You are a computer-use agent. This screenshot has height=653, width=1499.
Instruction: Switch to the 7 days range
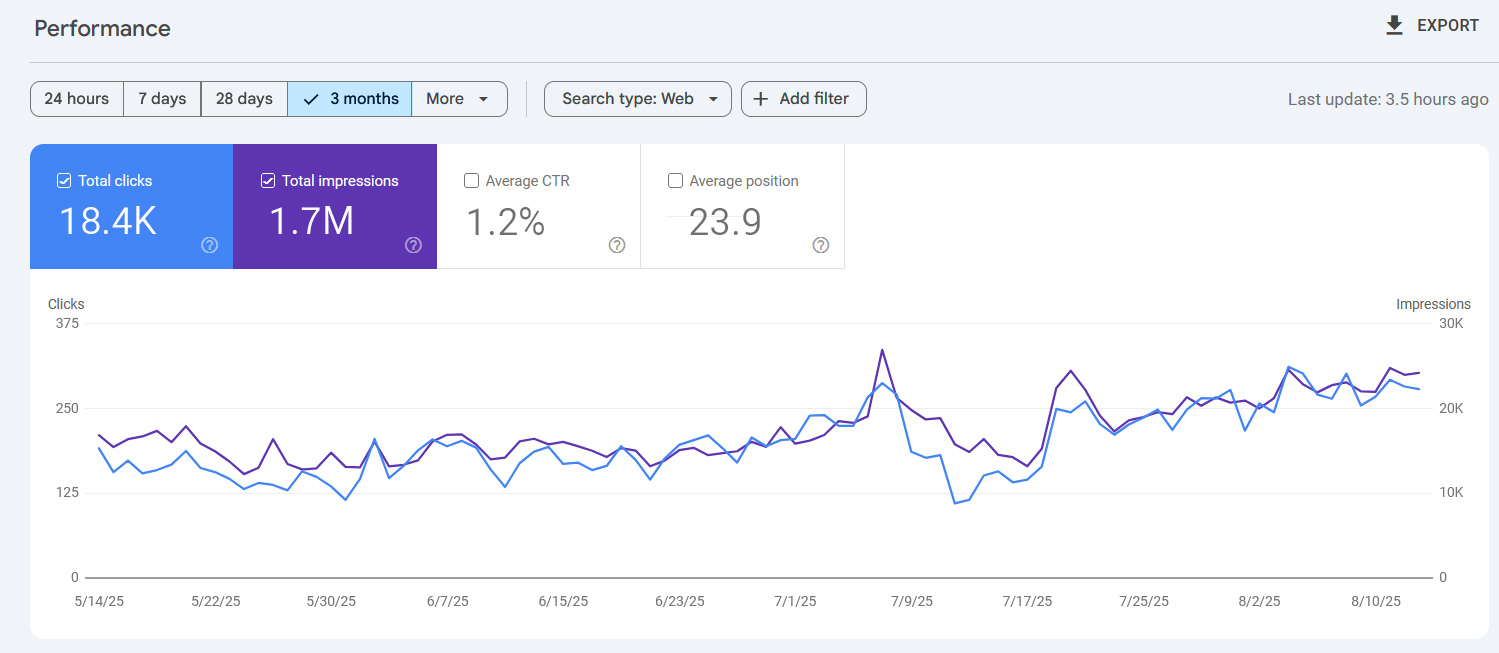pyautogui.click(x=162, y=99)
